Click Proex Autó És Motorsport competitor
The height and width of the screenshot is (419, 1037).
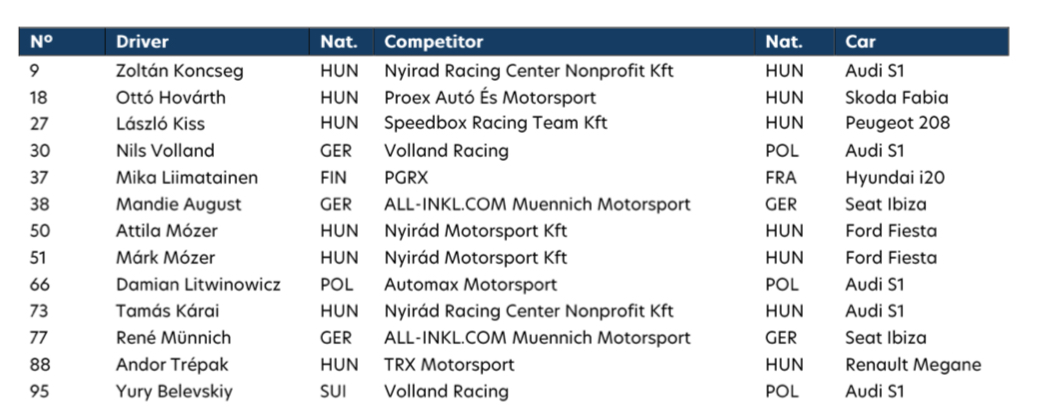490,97
